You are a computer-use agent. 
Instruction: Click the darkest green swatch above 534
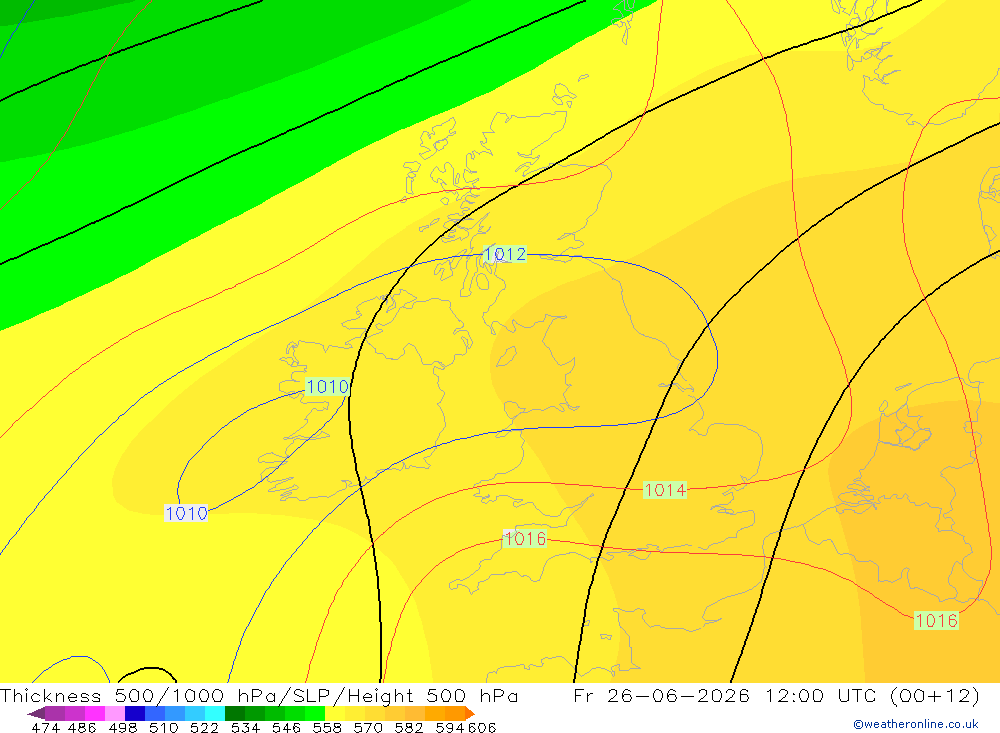click(235, 713)
